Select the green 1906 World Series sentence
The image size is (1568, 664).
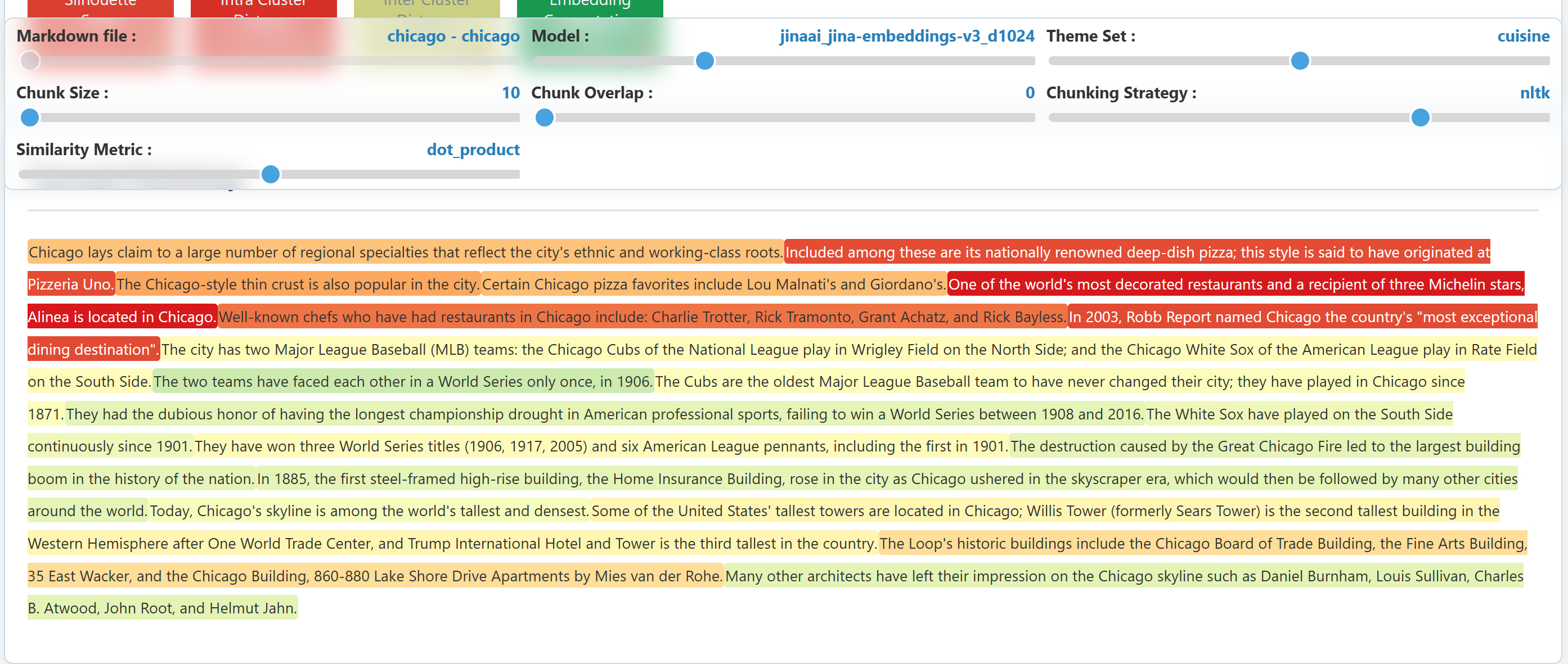coord(402,381)
